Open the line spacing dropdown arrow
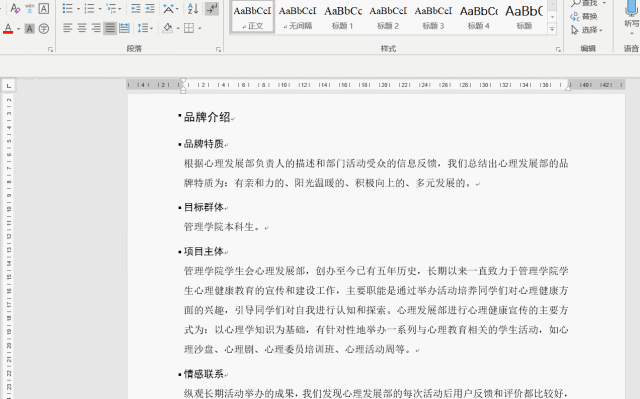The height and width of the screenshot is (399, 640). point(151,28)
